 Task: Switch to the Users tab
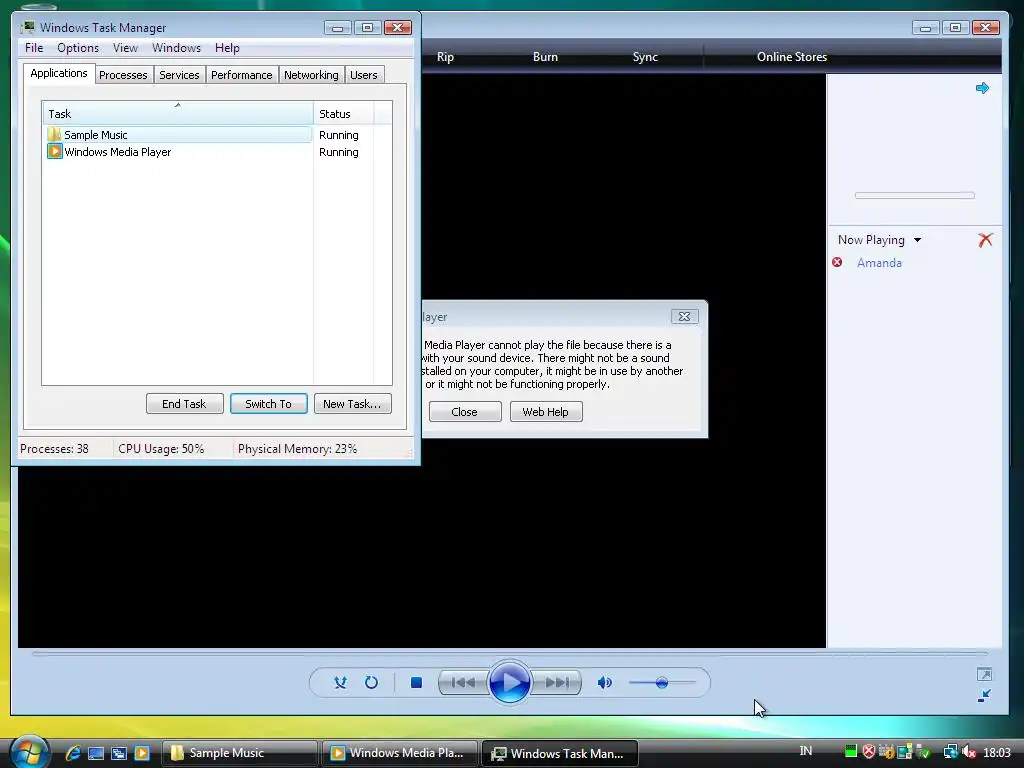(364, 75)
